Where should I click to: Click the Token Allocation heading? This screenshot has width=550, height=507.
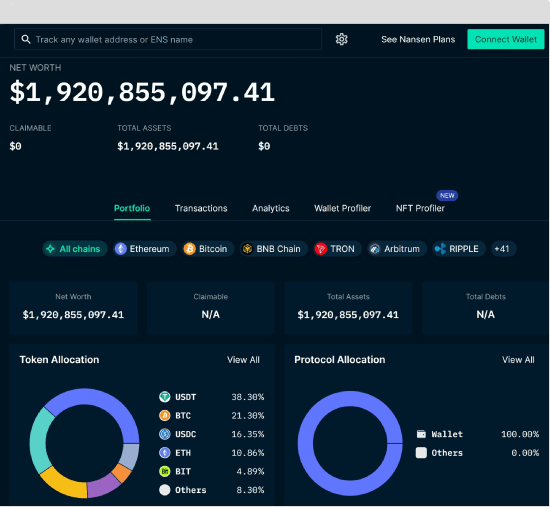point(59,360)
